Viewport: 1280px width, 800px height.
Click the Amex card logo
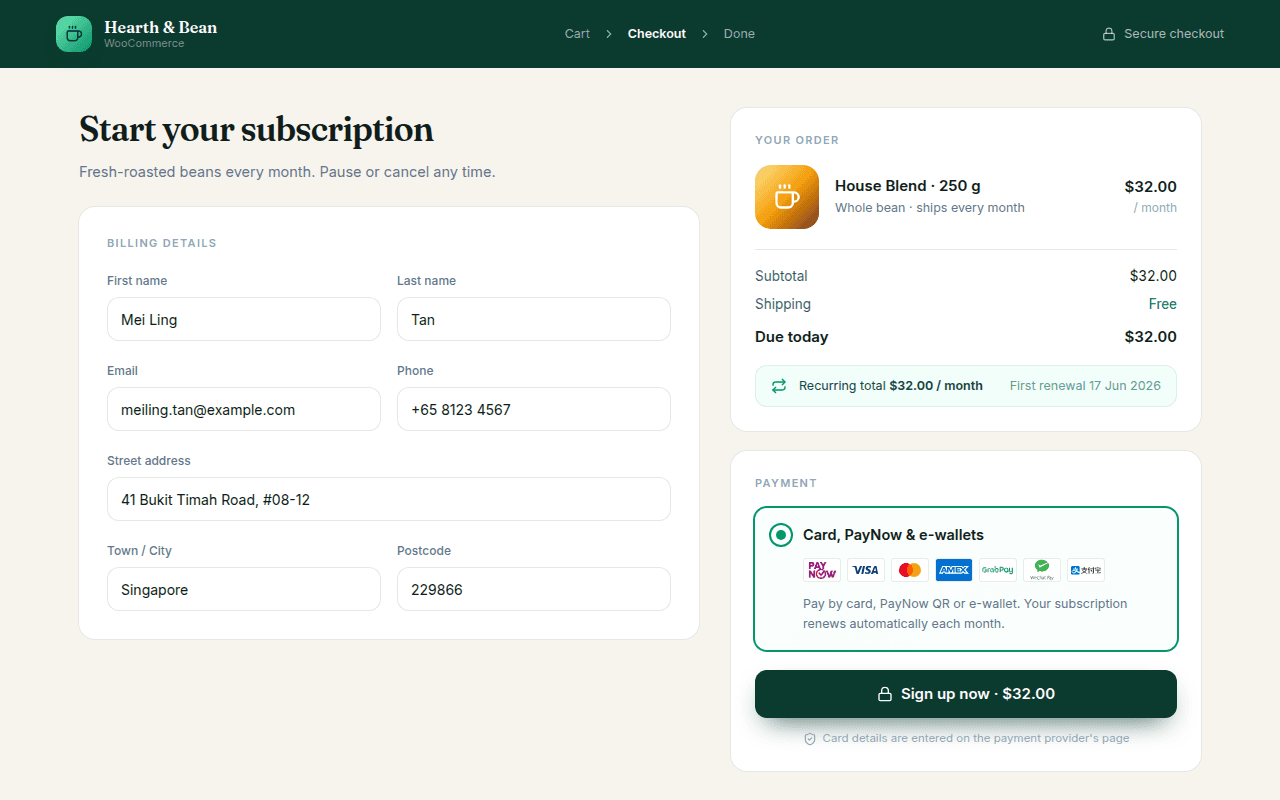coord(954,570)
